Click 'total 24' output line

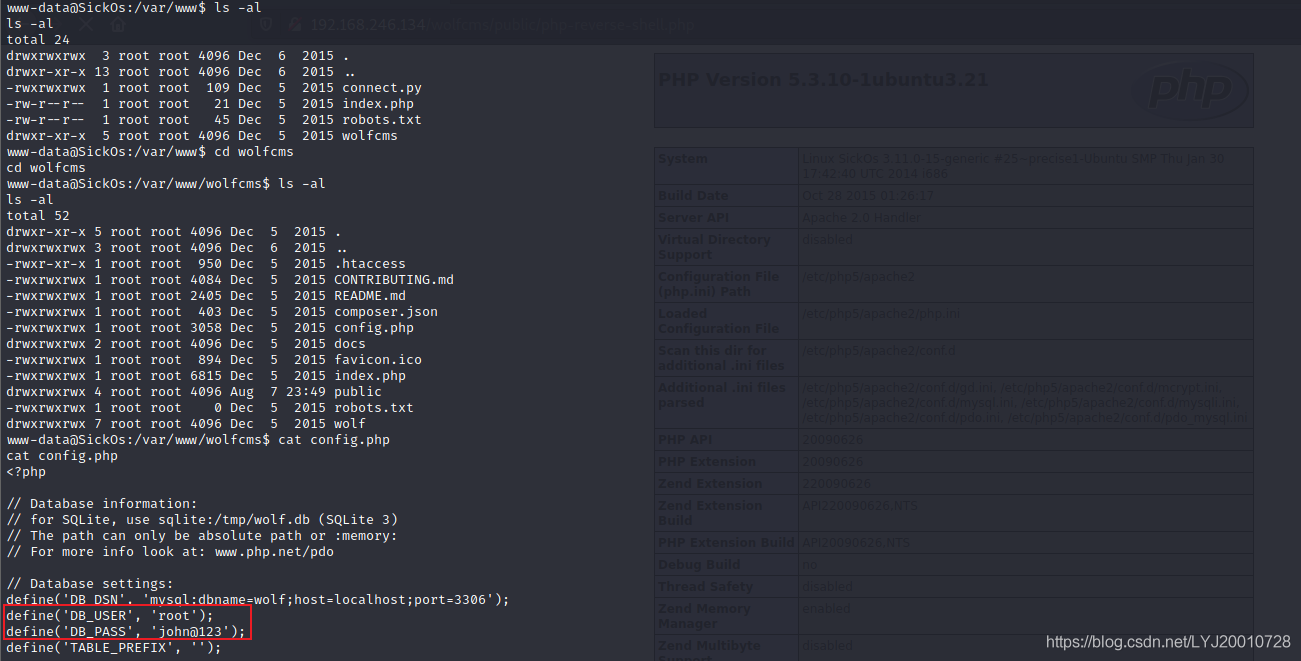pos(38,40)
